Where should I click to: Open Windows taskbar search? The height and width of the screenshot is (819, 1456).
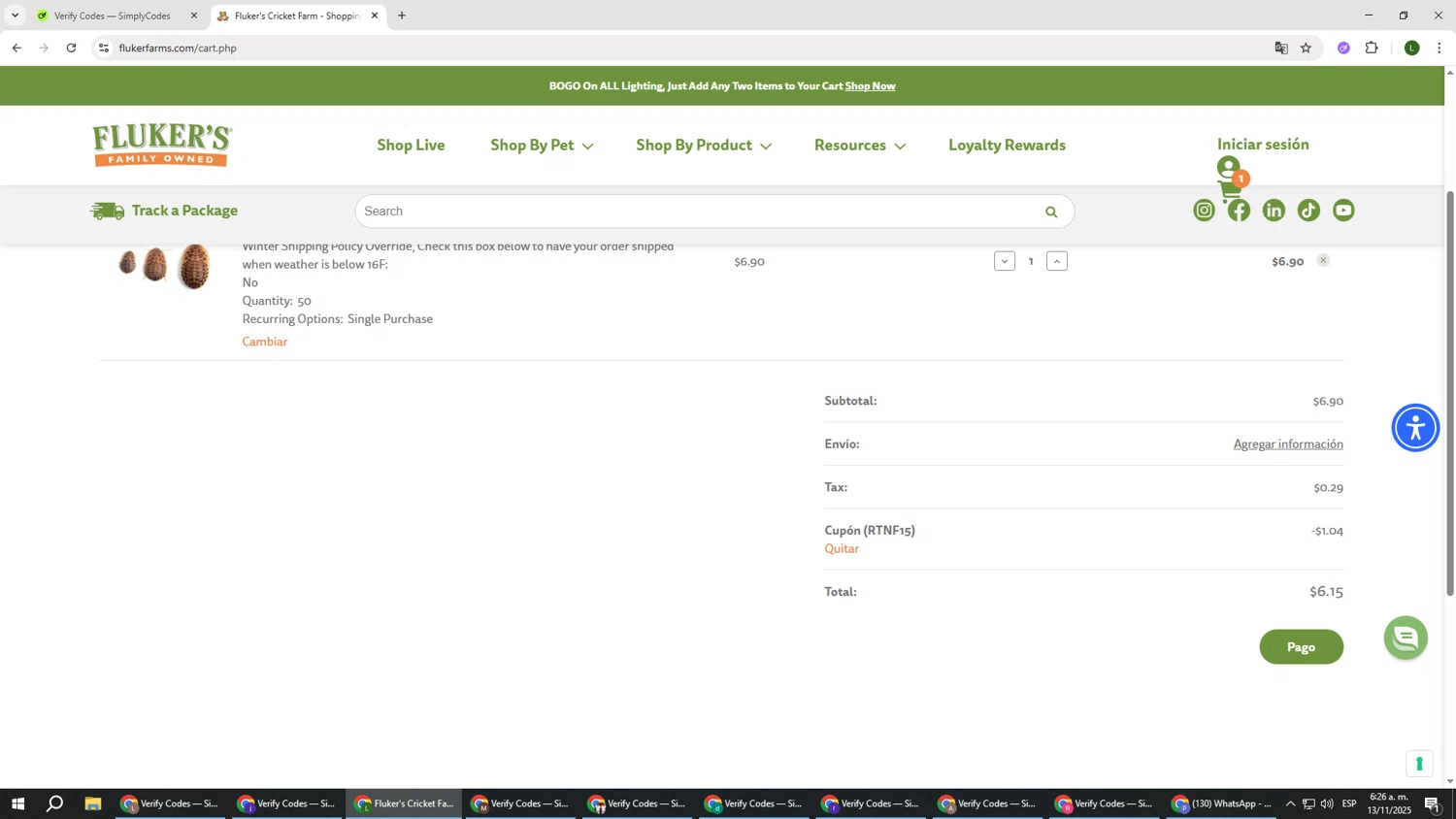point(55,803)
